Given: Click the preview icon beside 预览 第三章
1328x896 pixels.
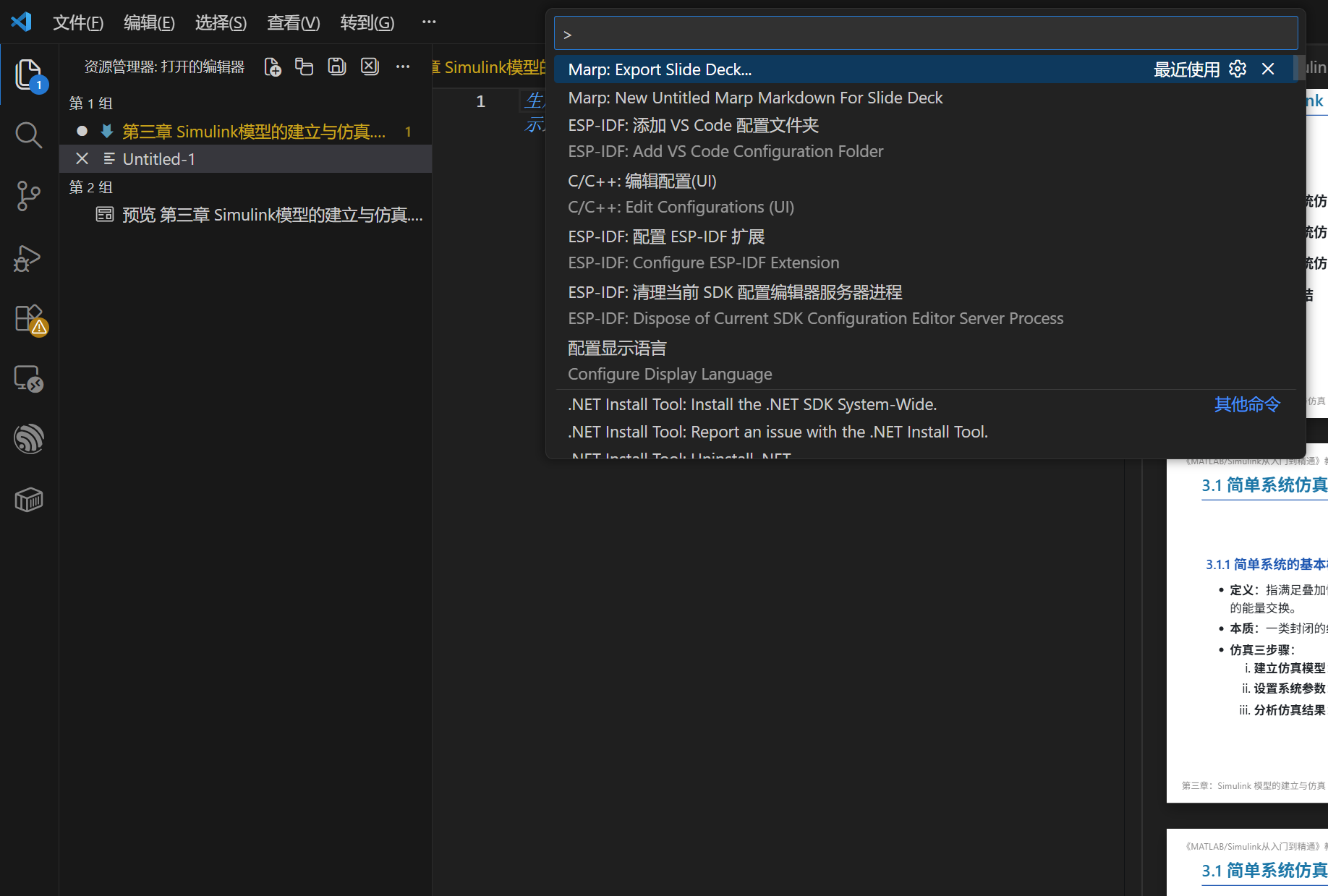Looking at the screenshot, I should click(105, 215).
